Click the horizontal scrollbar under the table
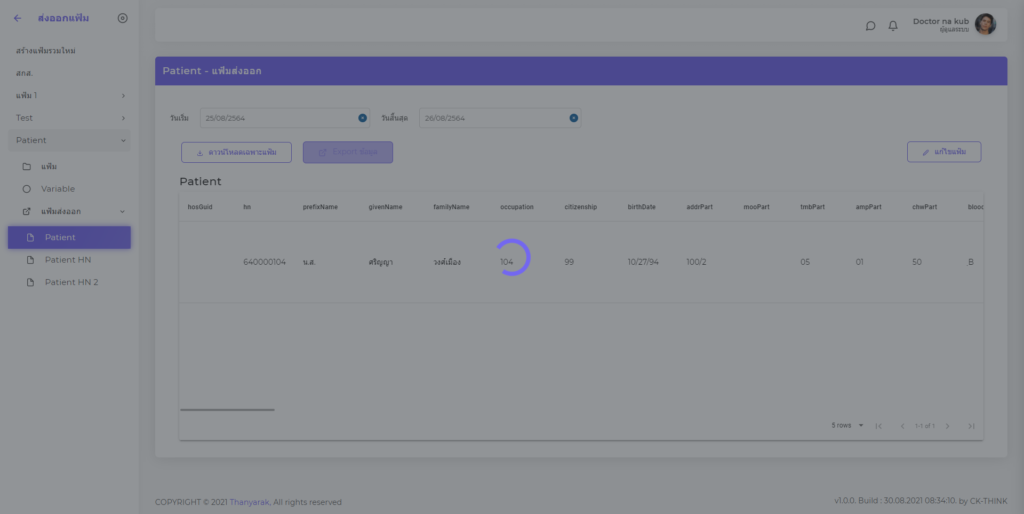1024x514 pixels. click(227, 409)
